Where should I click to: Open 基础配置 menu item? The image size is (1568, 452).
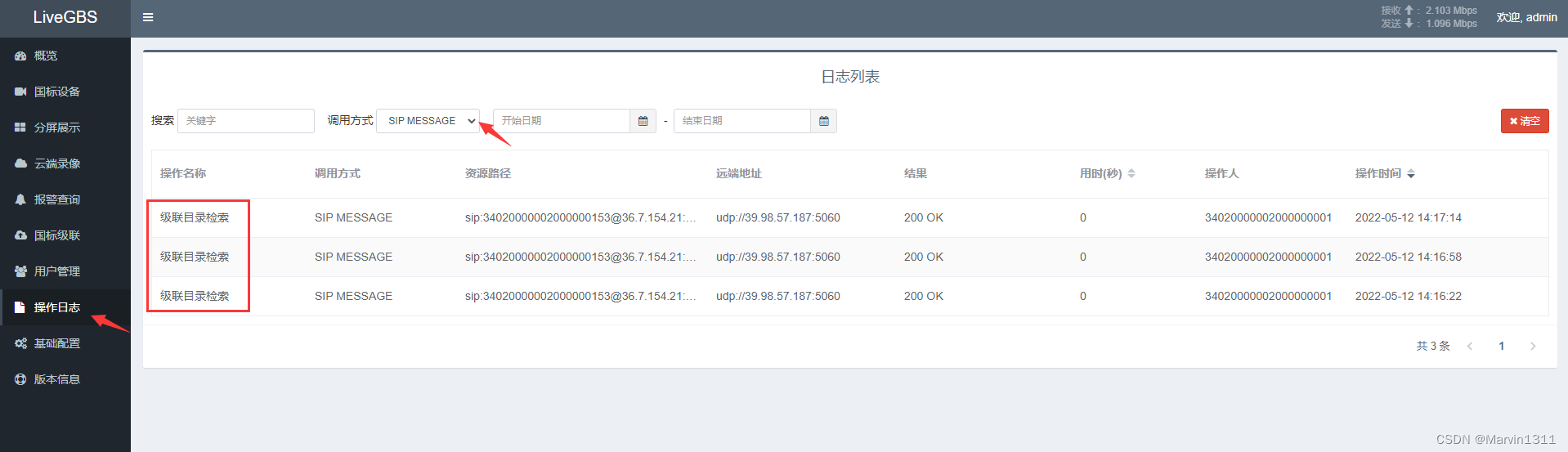click(x=65, y=343)
